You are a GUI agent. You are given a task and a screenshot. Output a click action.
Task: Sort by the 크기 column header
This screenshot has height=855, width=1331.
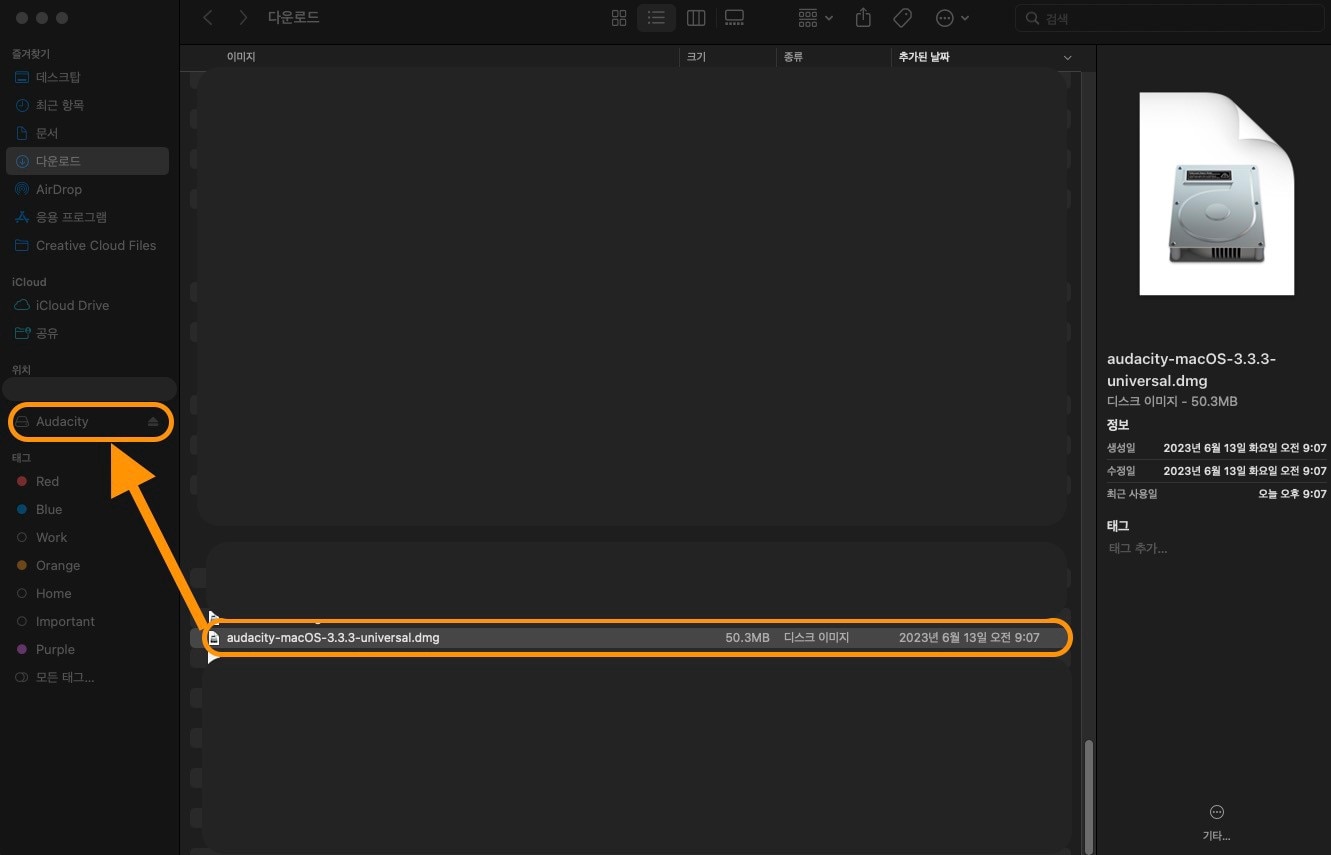[696, 57]
